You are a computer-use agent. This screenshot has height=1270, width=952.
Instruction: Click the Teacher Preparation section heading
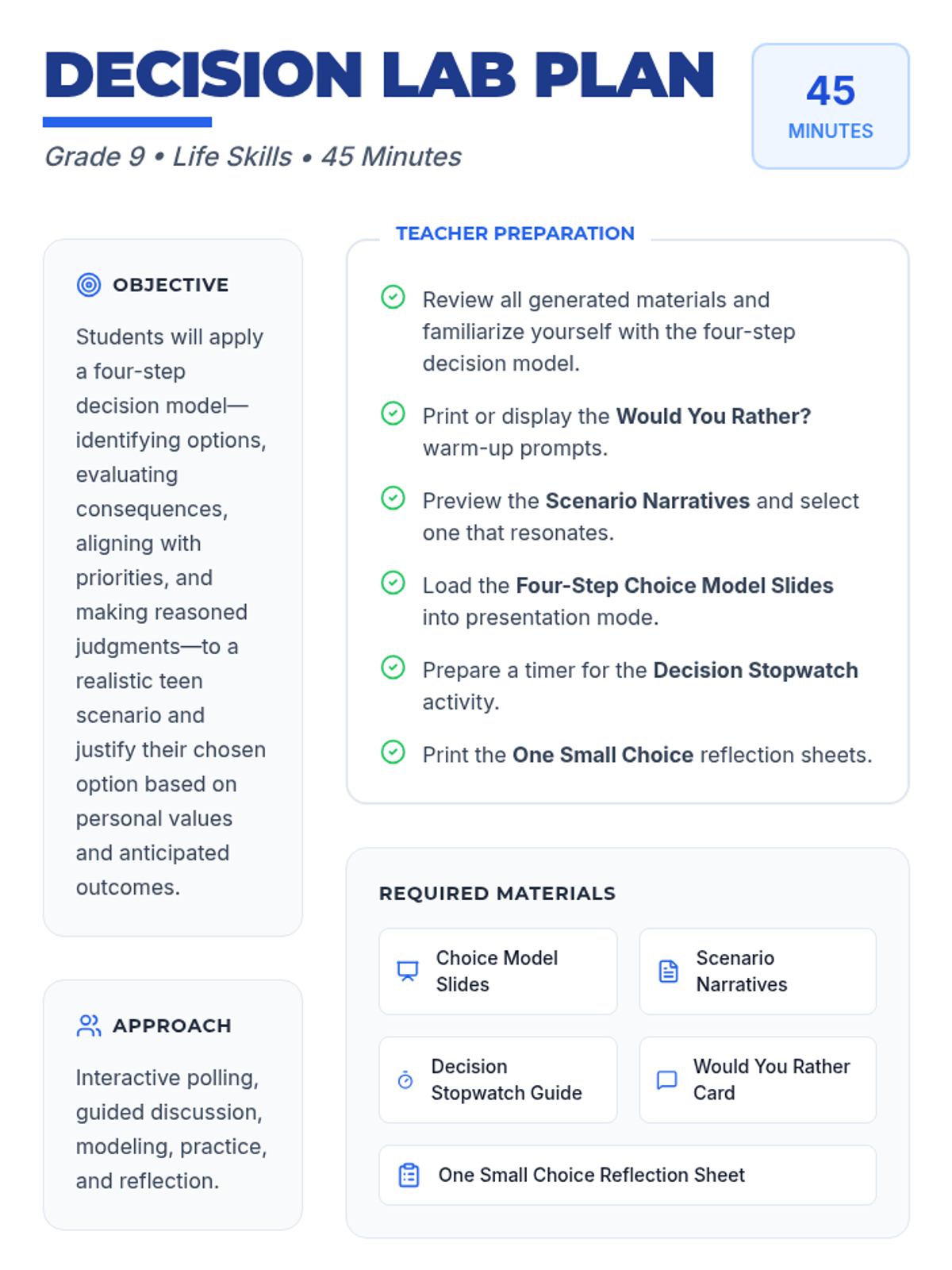515,233
